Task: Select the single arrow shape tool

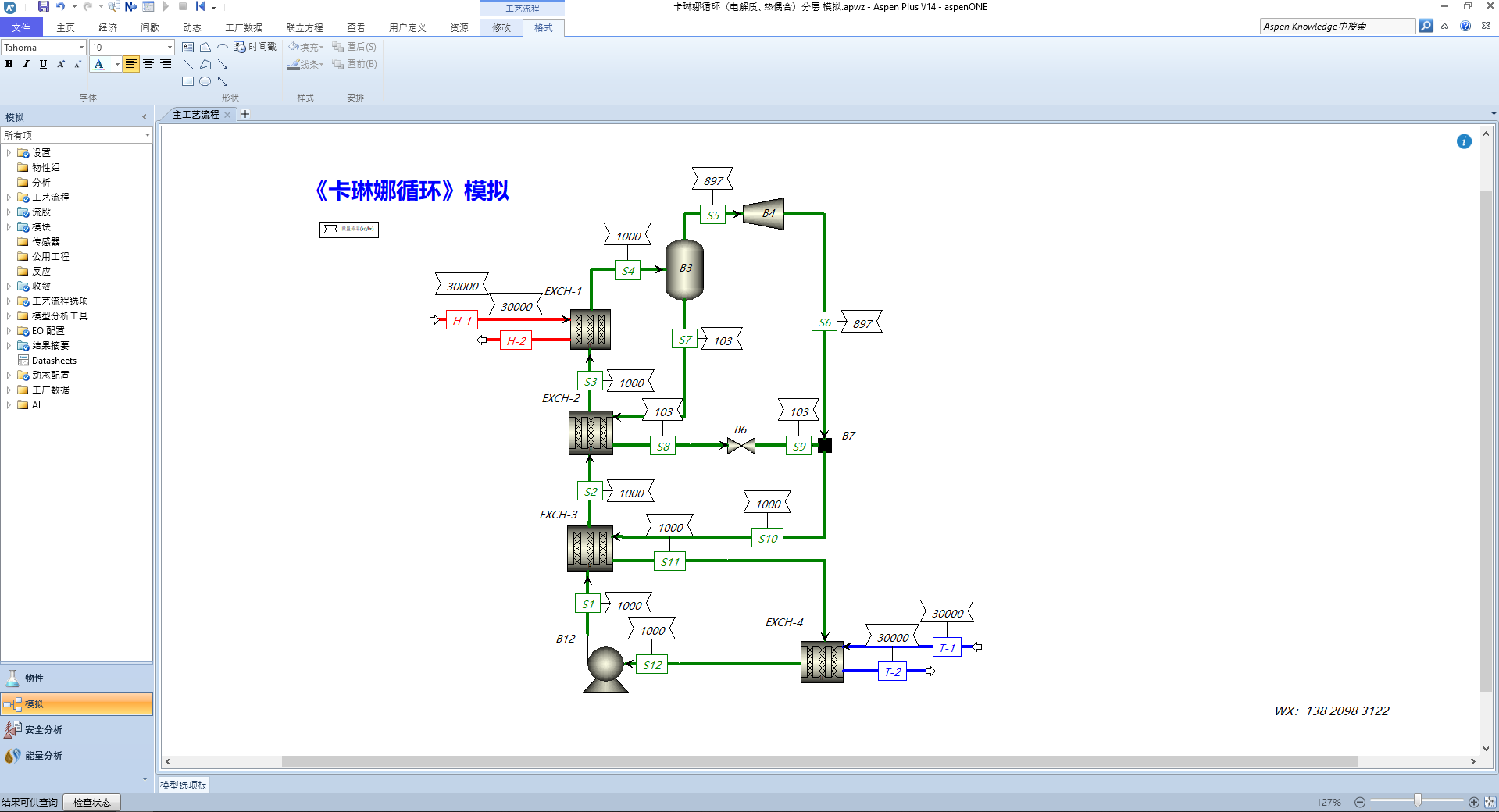Action: coord(222,64)
